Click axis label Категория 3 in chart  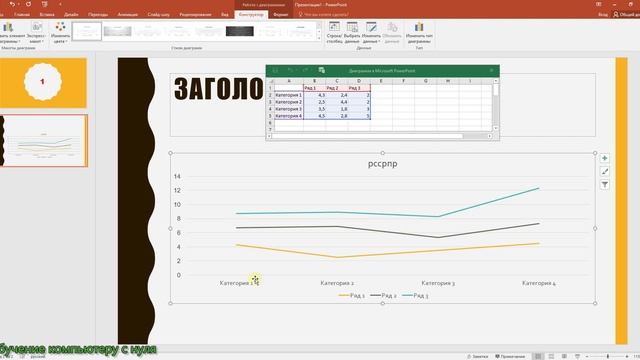pos(438,283)
